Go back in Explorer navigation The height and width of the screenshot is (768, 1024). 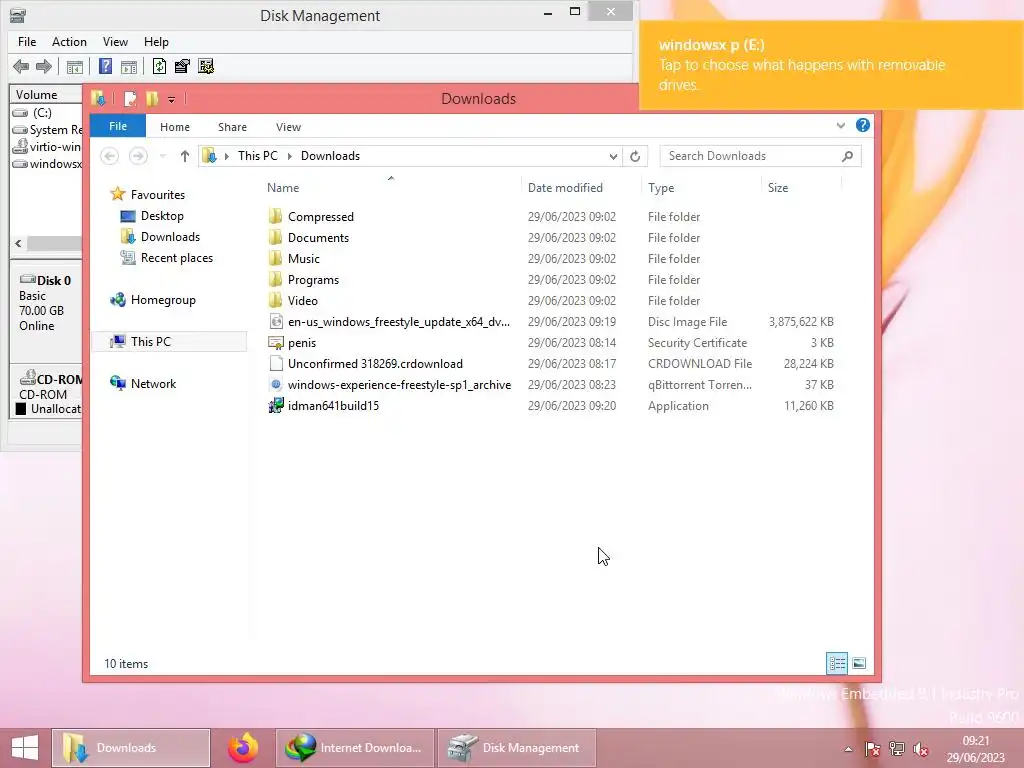click(x=110, y=156)
